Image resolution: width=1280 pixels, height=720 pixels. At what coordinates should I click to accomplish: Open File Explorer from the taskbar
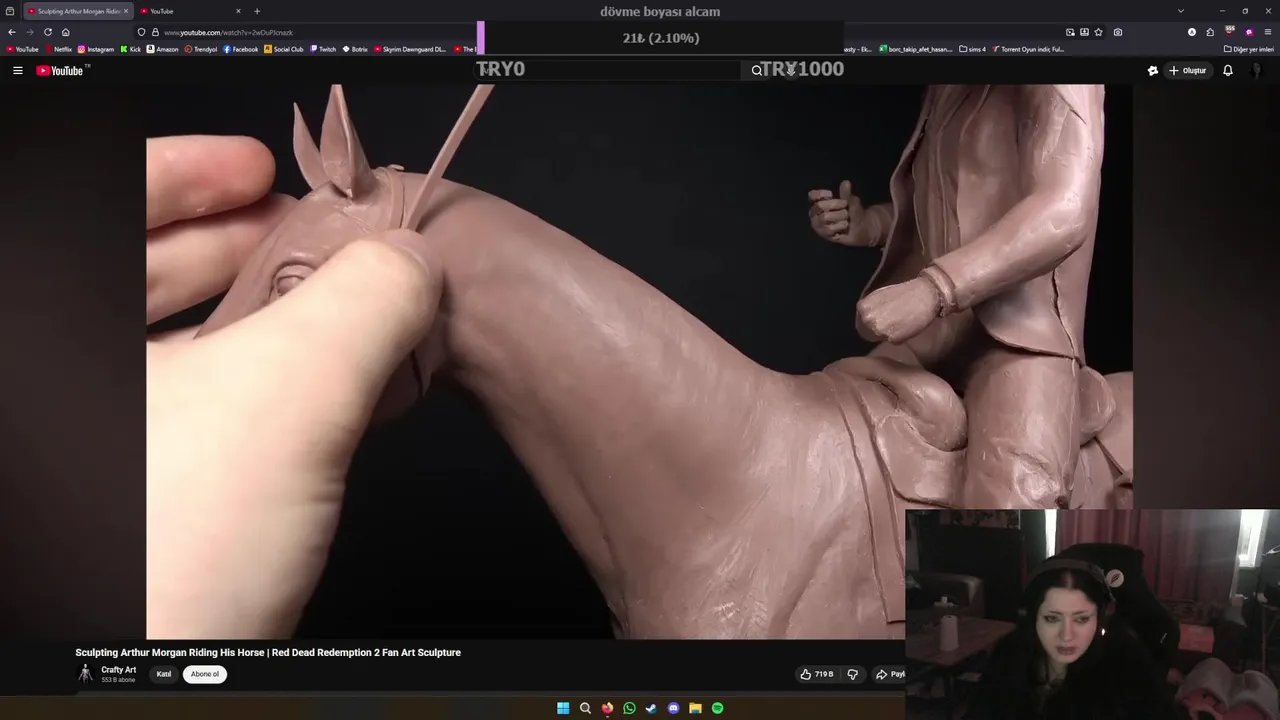(x=695, y=708)
